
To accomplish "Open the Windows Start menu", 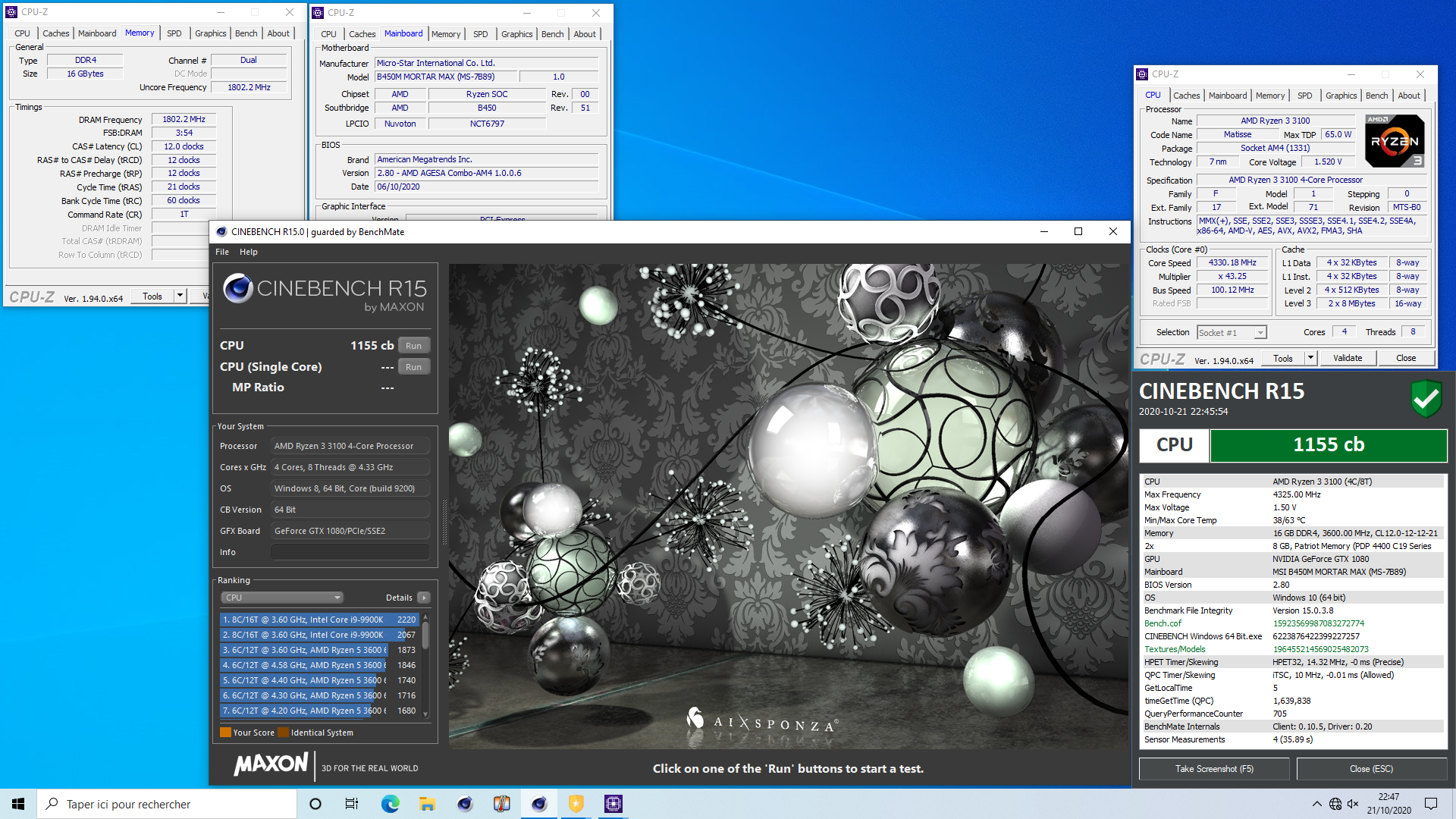I will [18, 804].
